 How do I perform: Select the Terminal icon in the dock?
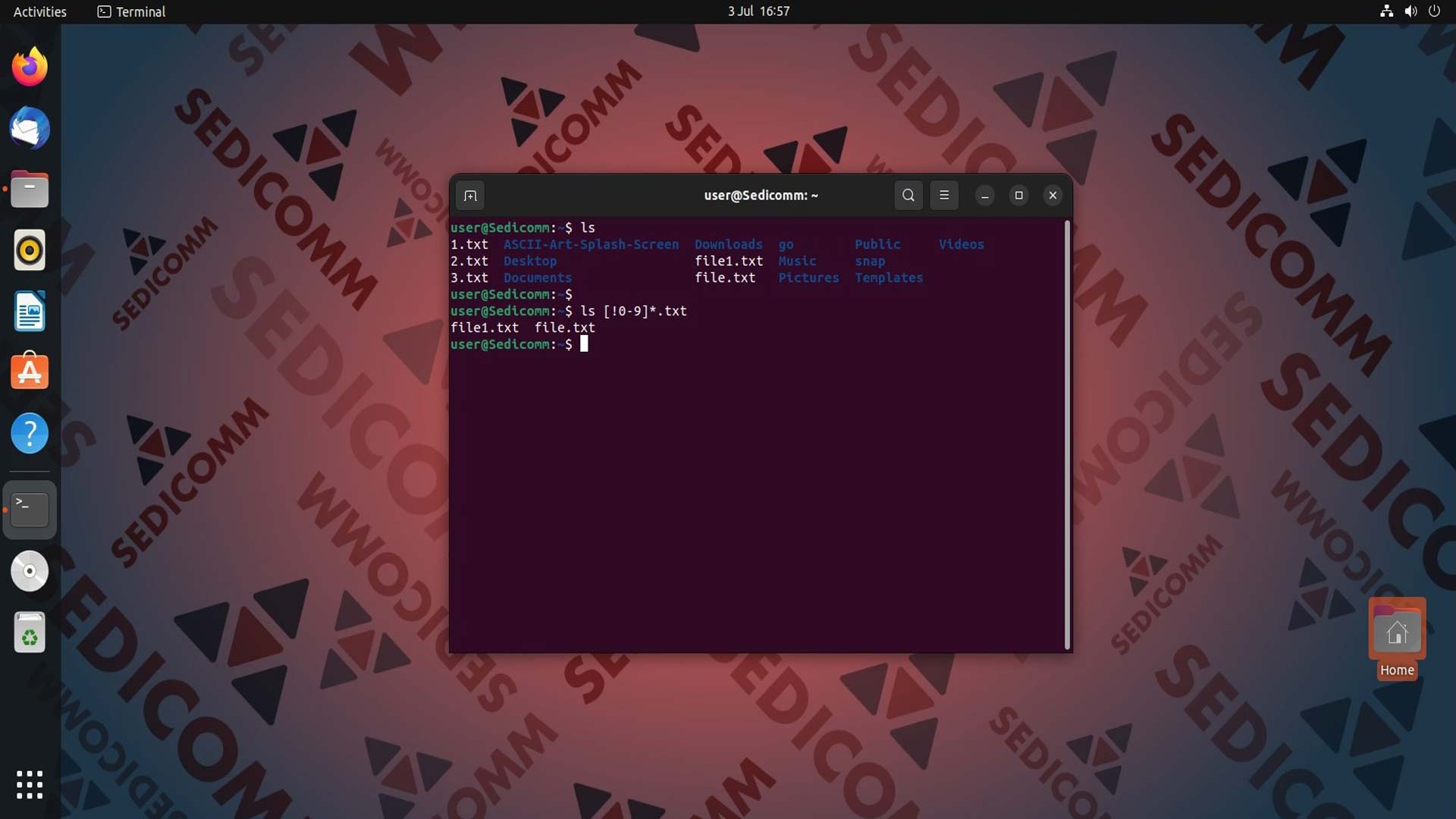click(x=30, y=510)
